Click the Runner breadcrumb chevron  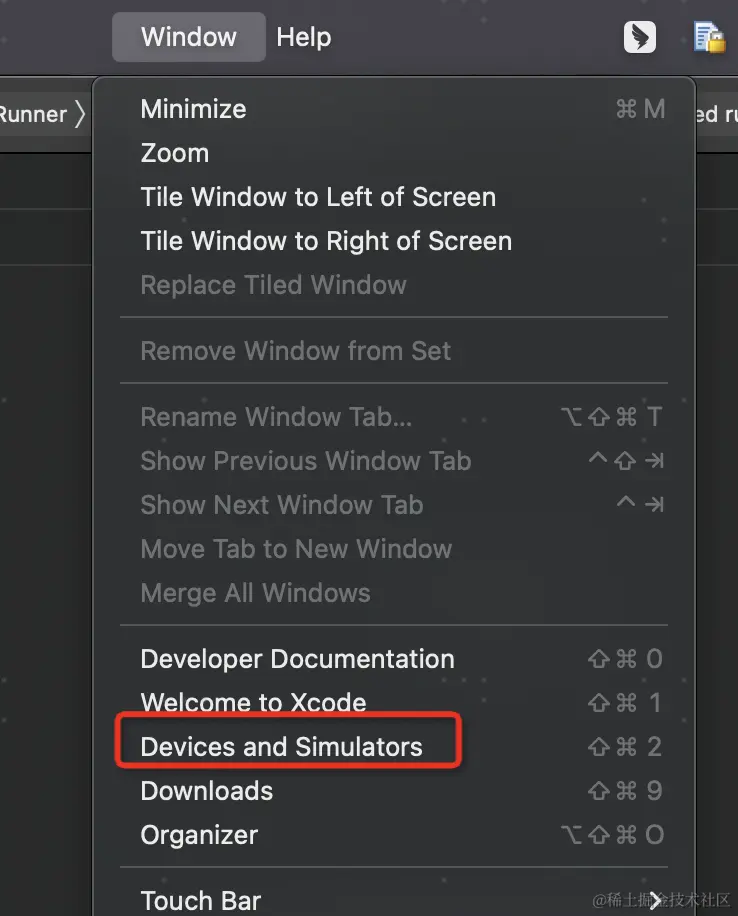click(x=80, y=114)
